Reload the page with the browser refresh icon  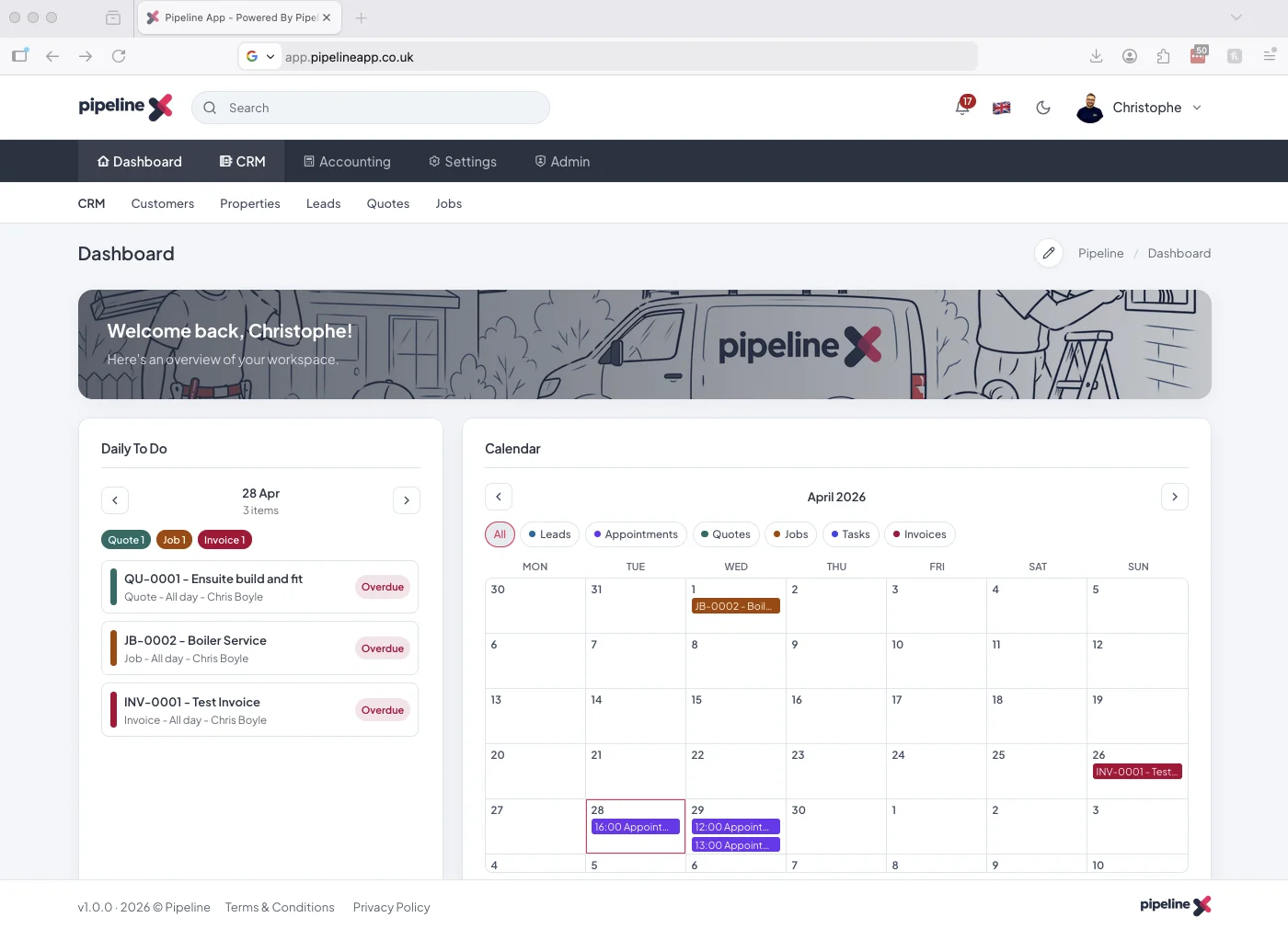(x=119, y=56)
